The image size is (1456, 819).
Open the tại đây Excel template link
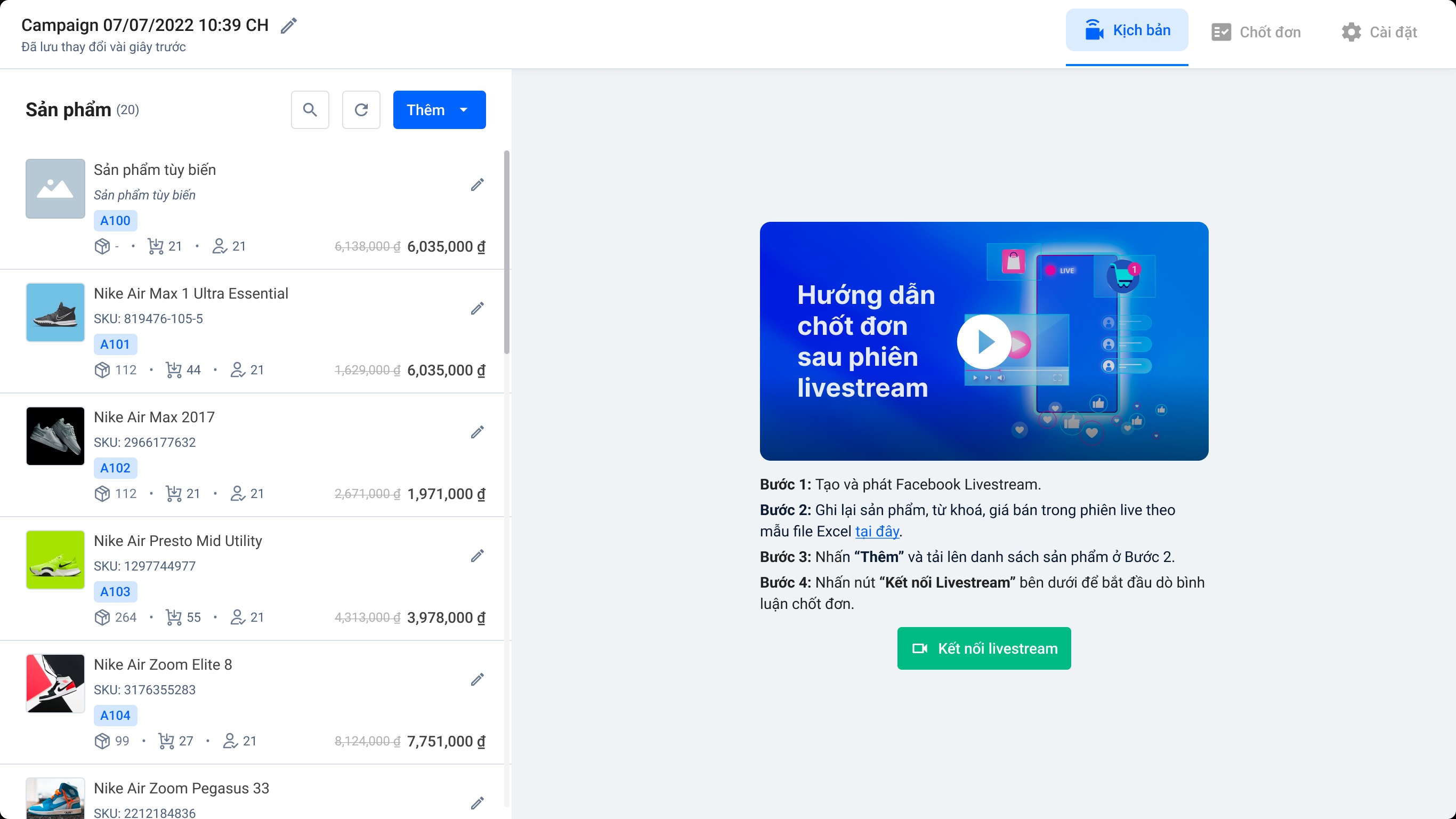click(877, 531)
